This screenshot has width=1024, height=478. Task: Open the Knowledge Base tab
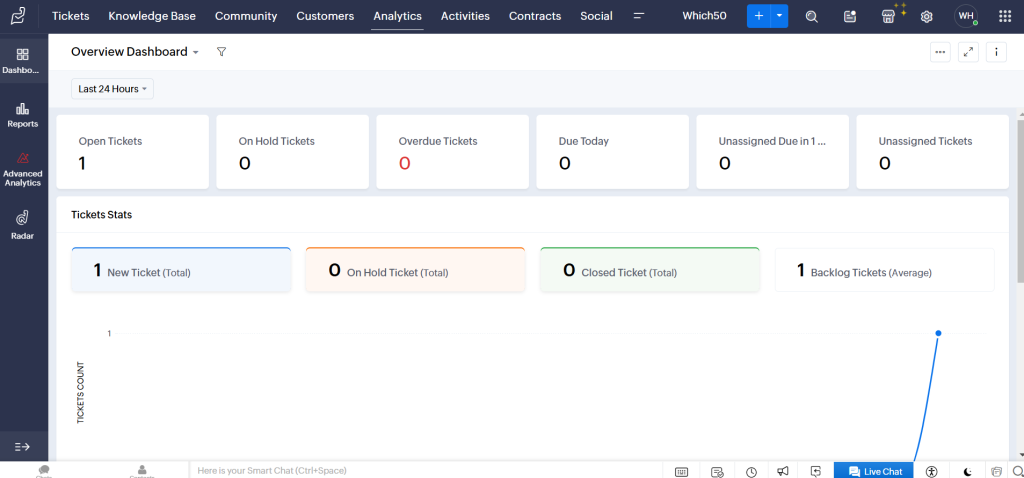click(x=152, y=16)
